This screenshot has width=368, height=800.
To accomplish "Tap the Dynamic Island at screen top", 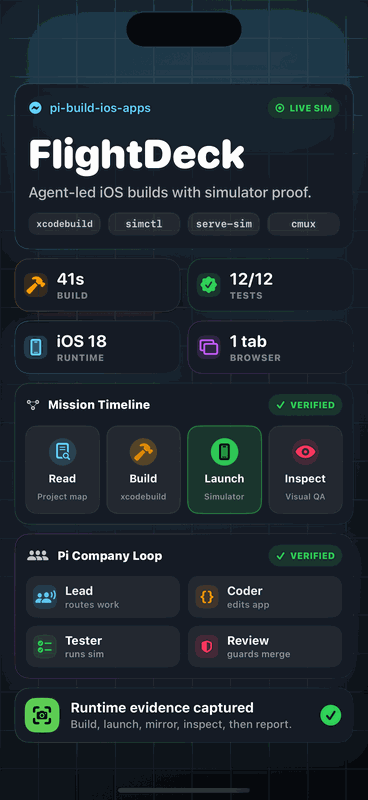I will click(184, 30).
